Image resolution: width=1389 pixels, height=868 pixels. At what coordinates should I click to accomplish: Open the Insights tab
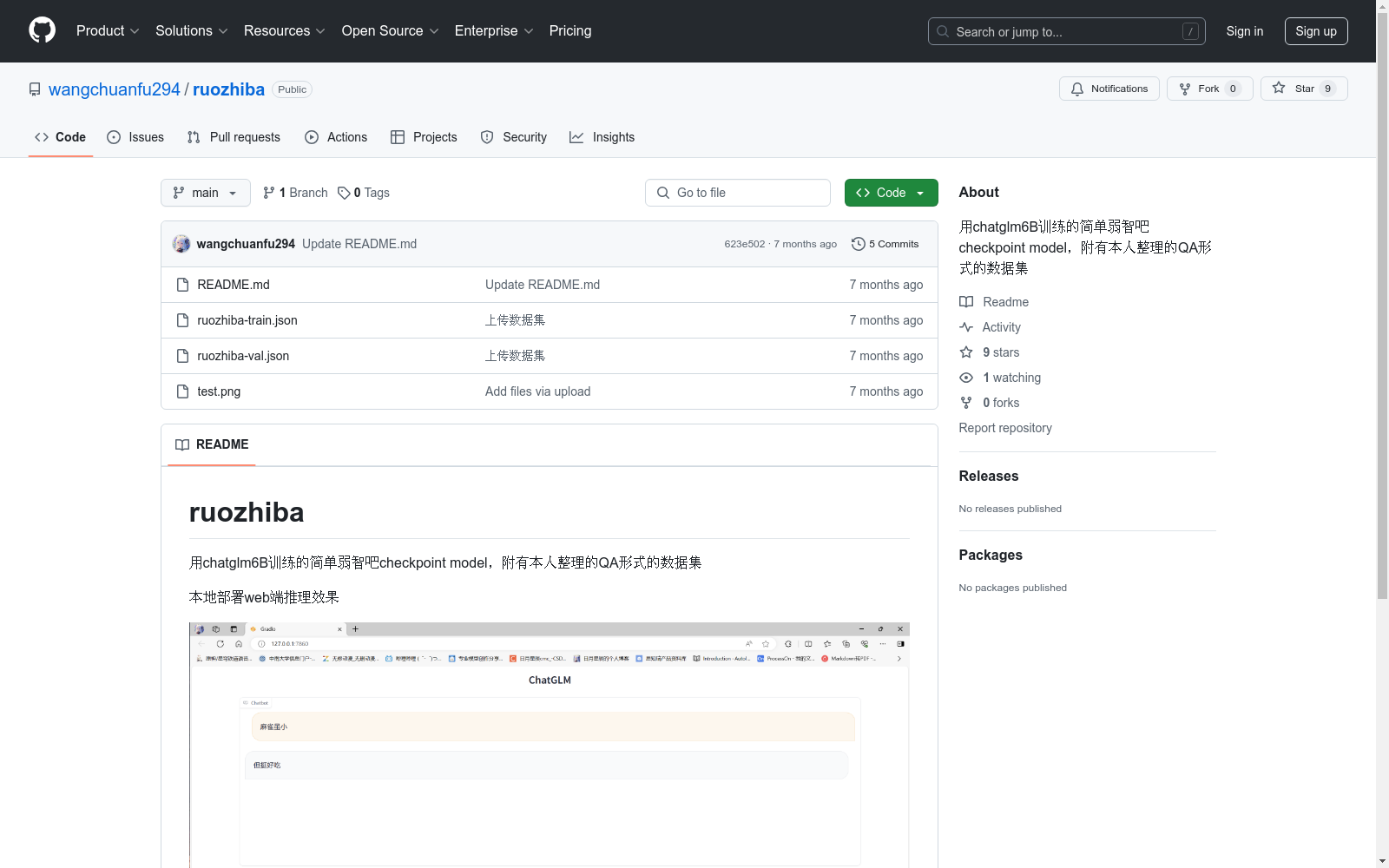pyautogui.click(x=602, y=137)
